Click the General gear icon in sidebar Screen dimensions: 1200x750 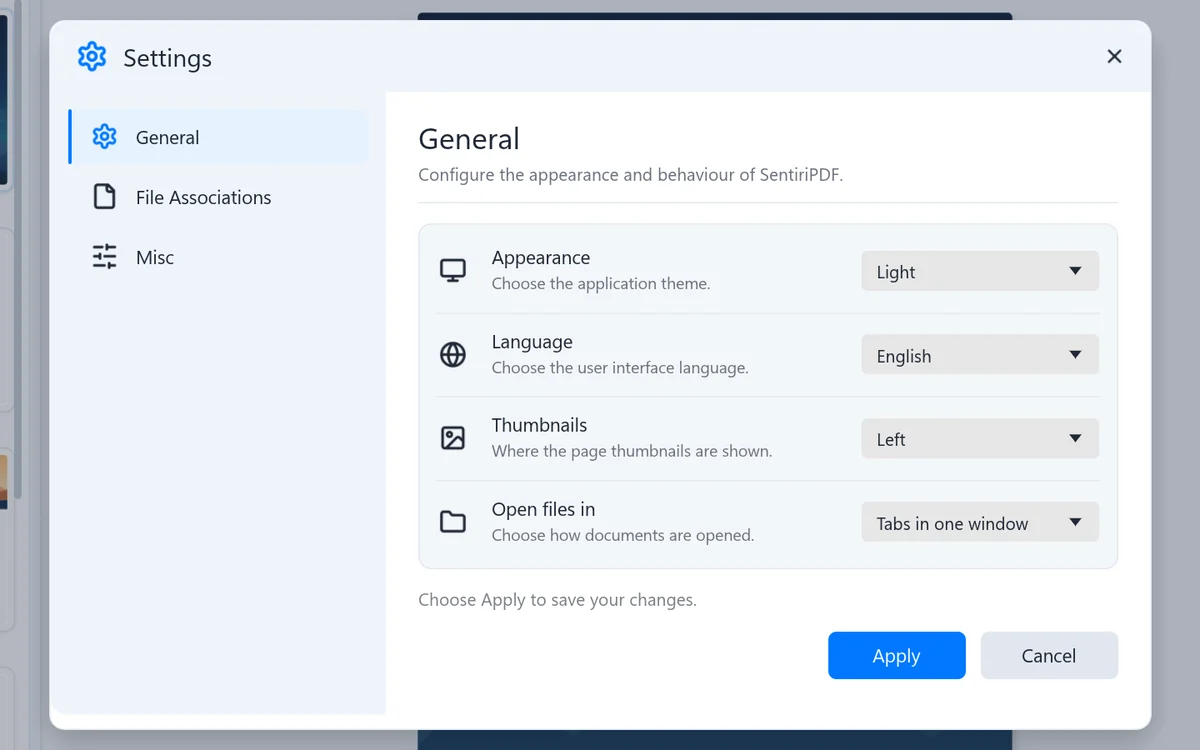tap(105, 137)
